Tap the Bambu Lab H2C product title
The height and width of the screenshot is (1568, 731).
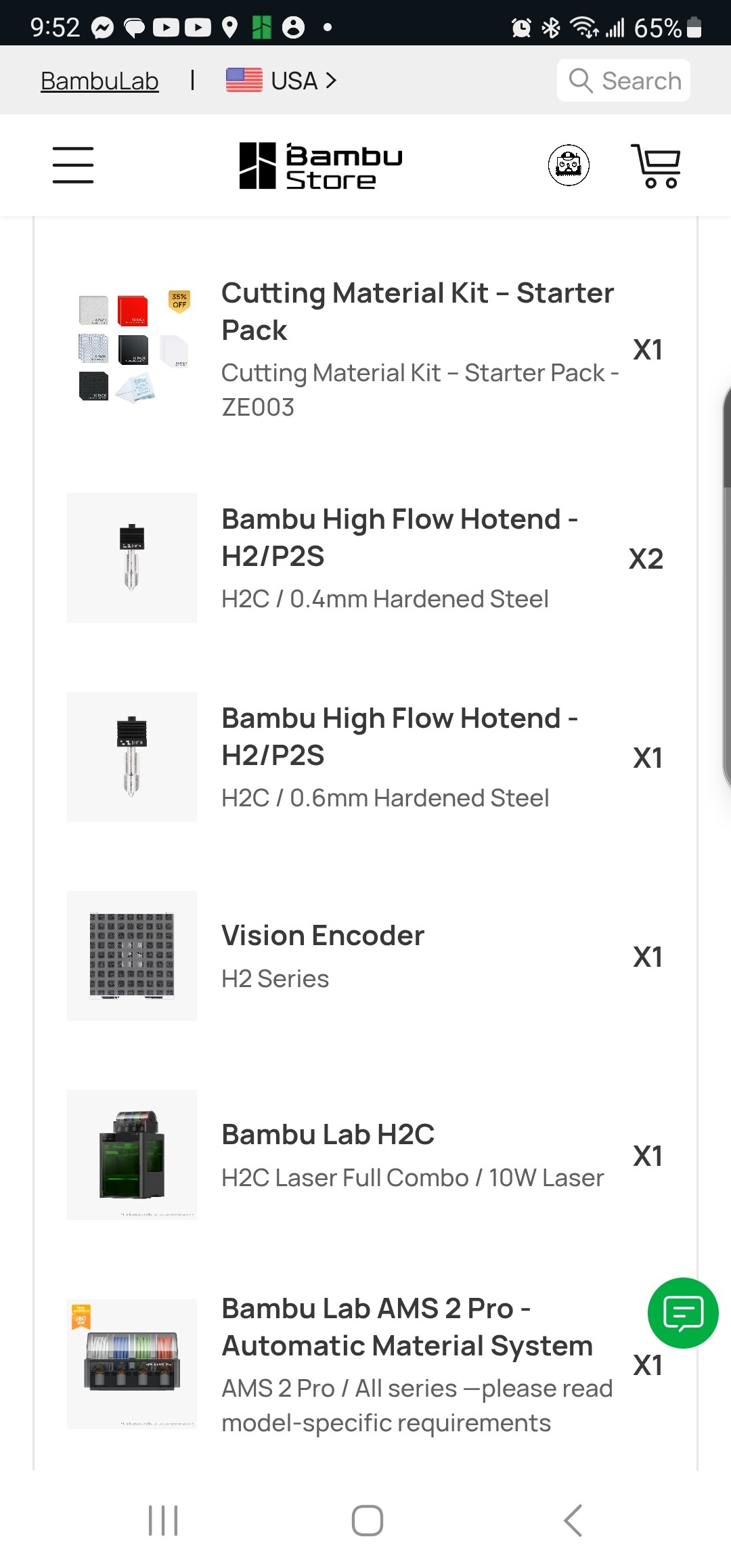pyautogui.click(x=328, y=1135)
